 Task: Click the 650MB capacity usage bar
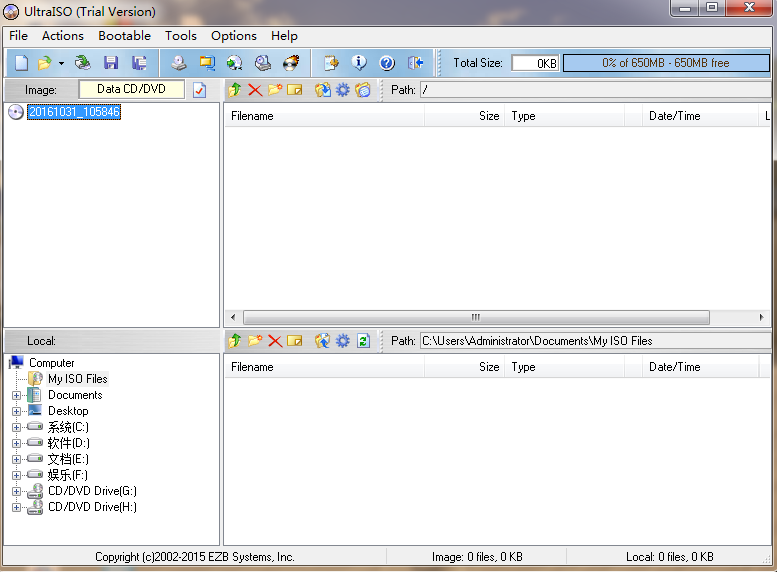coord(666,63)
